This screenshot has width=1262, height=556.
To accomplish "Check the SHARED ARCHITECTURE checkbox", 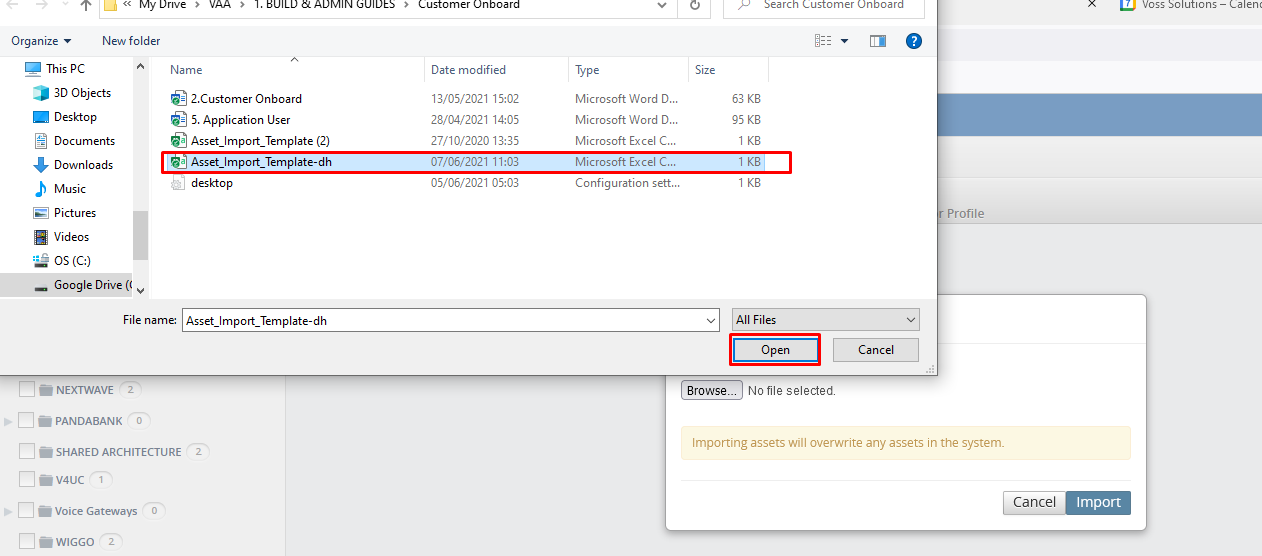I will pos(27,451).
